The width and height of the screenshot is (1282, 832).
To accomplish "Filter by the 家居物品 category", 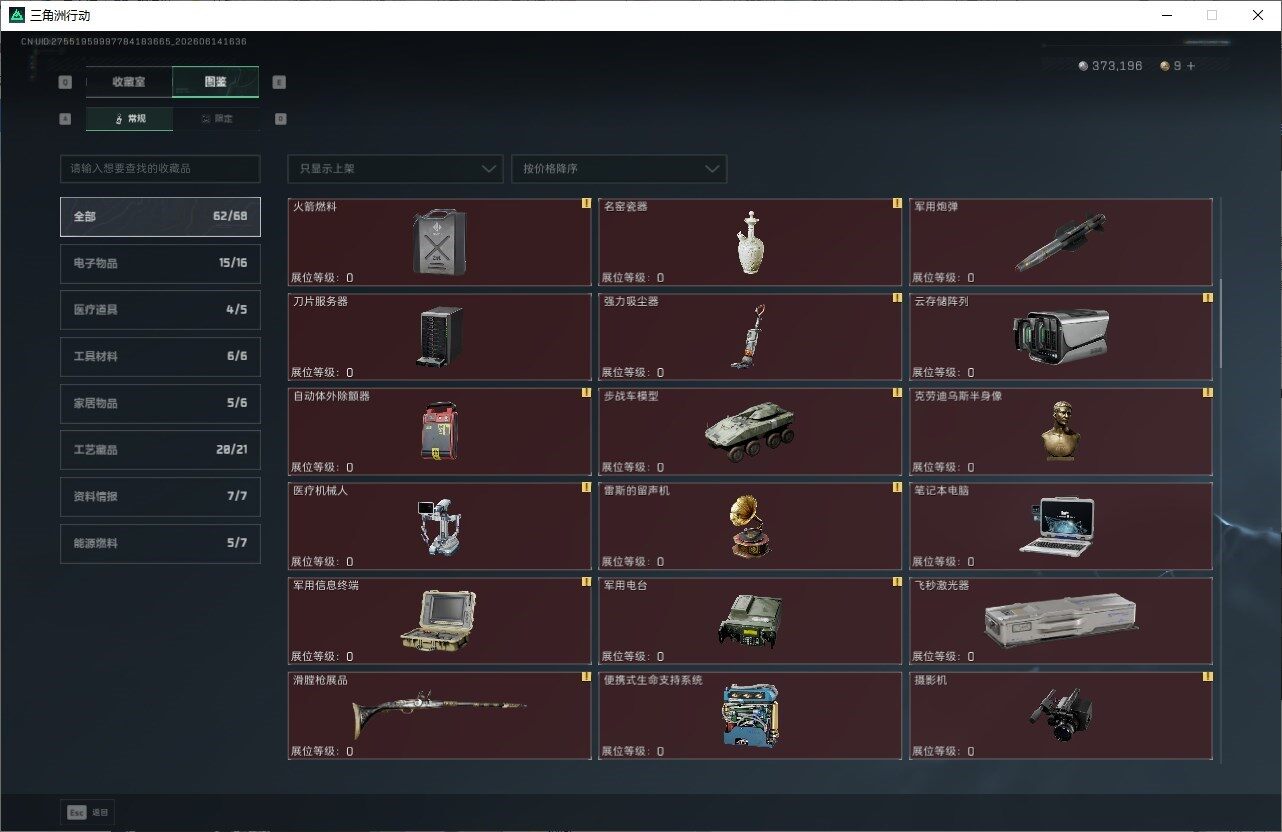I will pyautogui.click(x=160, y=403).
